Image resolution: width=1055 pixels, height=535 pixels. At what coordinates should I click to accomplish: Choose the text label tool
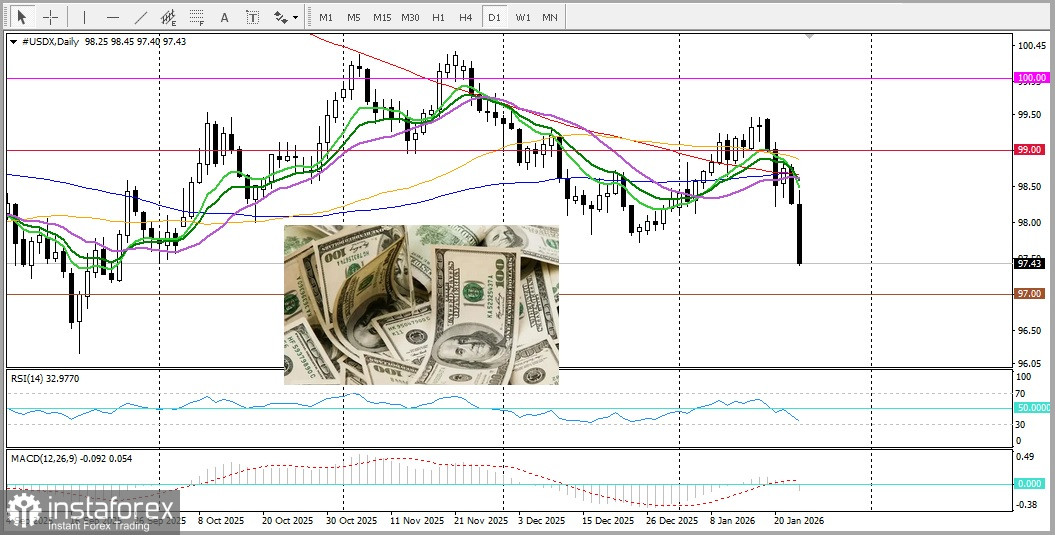click(252, 17)
